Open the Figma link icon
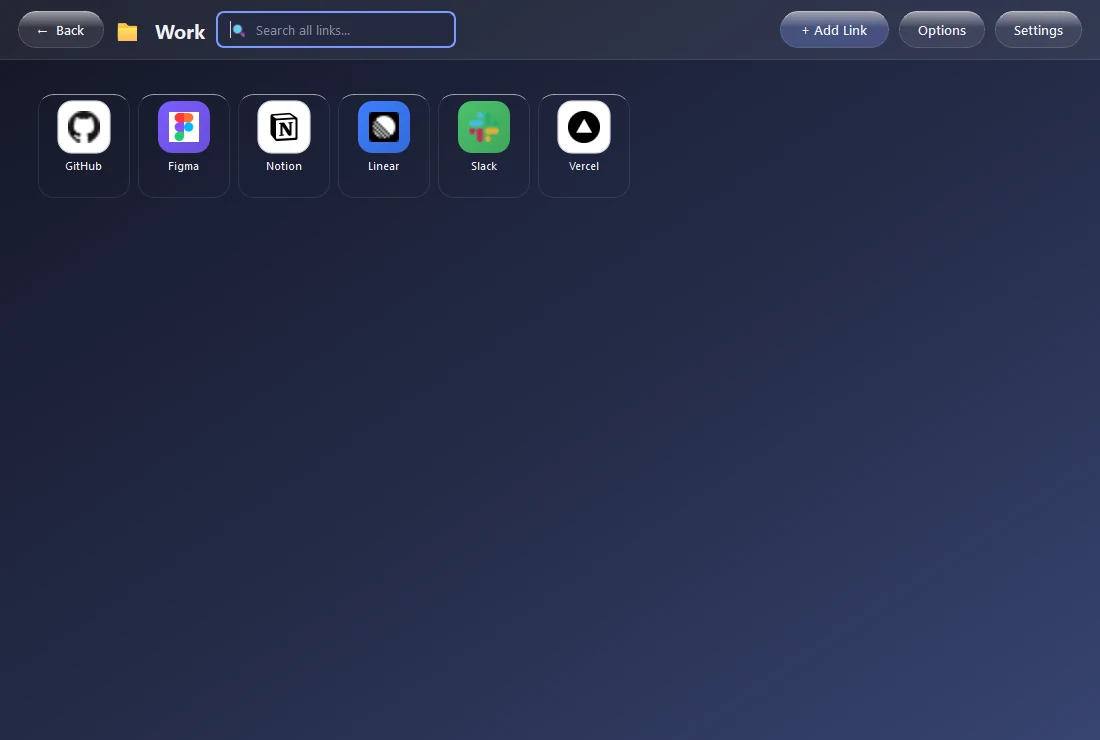 pyautogui.click(x=184, y=127)
